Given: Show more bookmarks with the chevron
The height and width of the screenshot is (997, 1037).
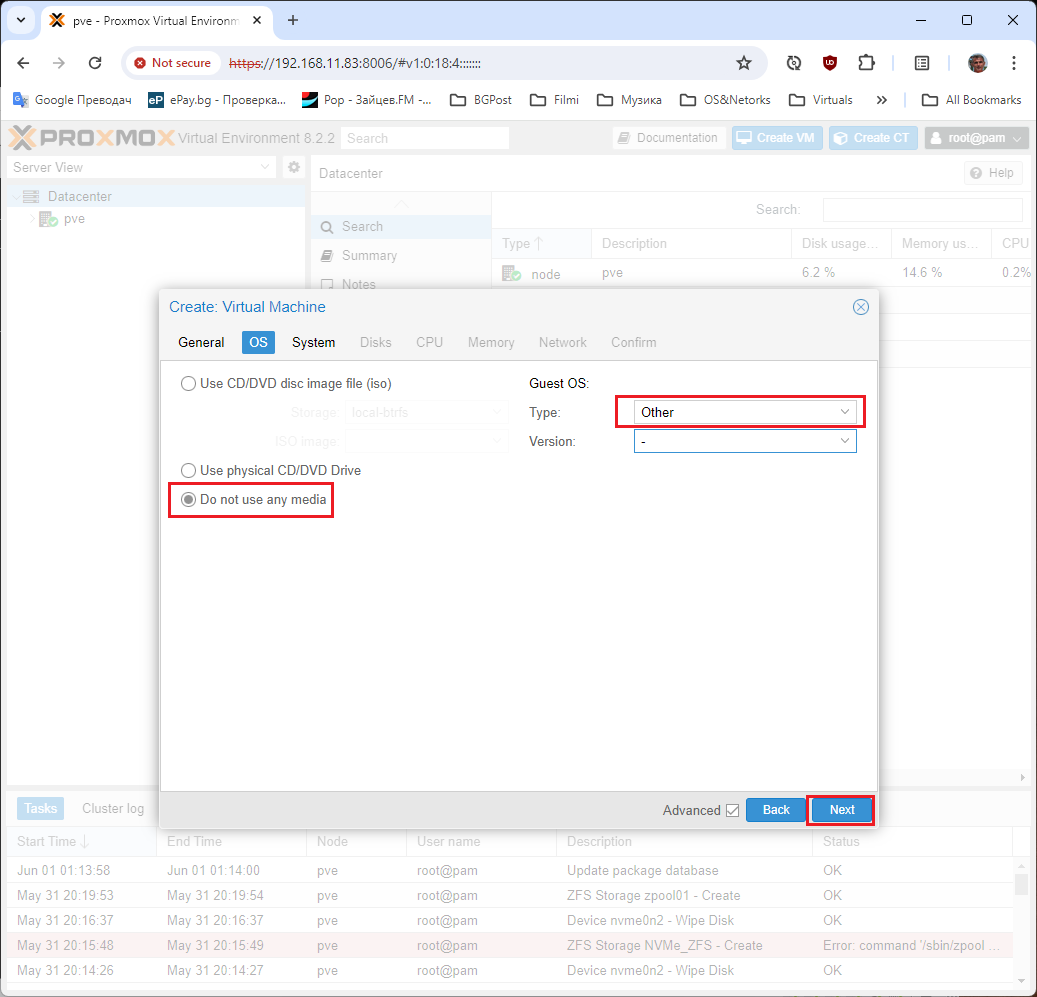Looking at the screenshot, I should point(882,100).
